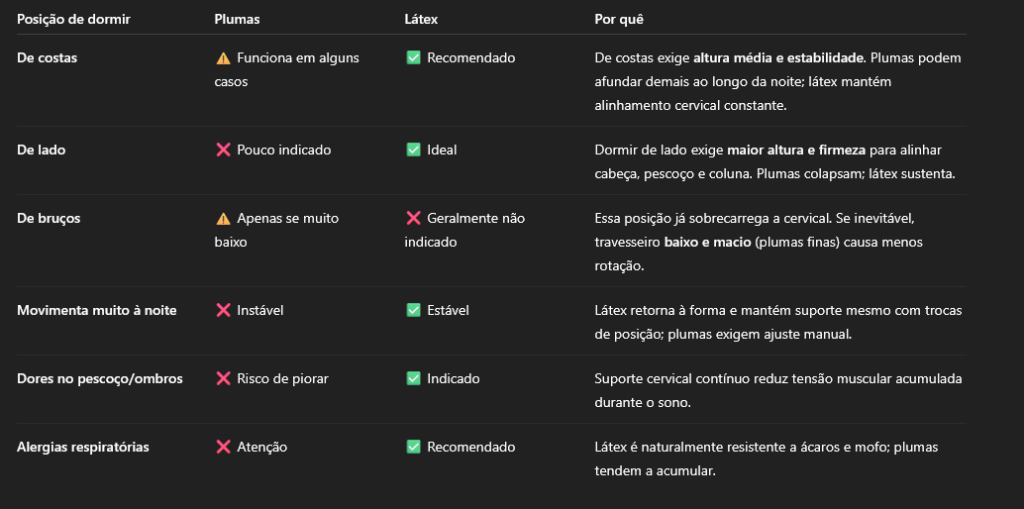The width and height of the screenshot is (1024, 509).
Task: Click the "Por quê" column header
Action: point(619,19)
